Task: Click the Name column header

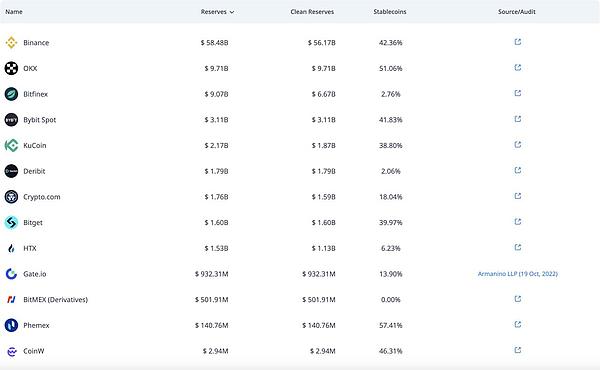Action: click(x=14, y=12)
